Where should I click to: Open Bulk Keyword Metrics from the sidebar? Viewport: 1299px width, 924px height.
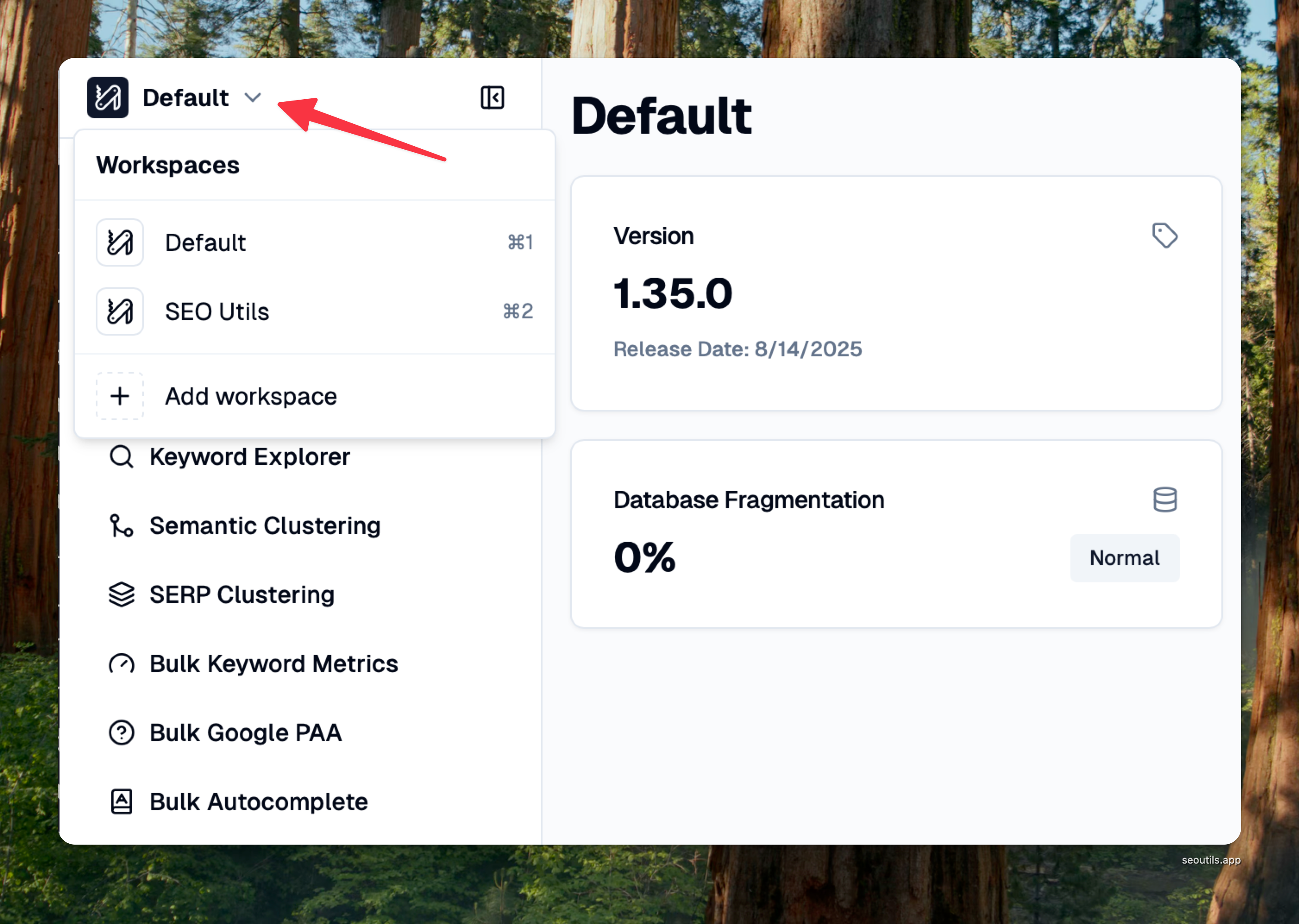(273, 664)
